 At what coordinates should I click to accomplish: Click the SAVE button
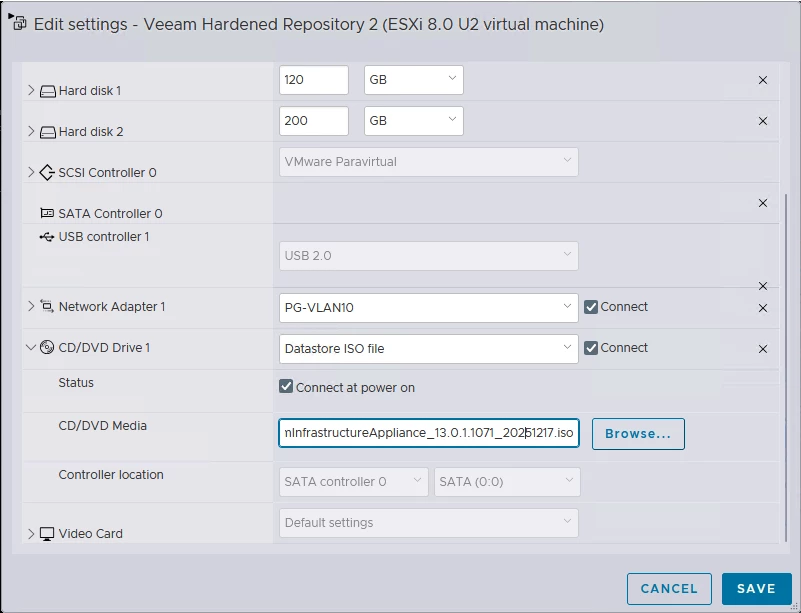pyautogui.click(x=757, y=588)
